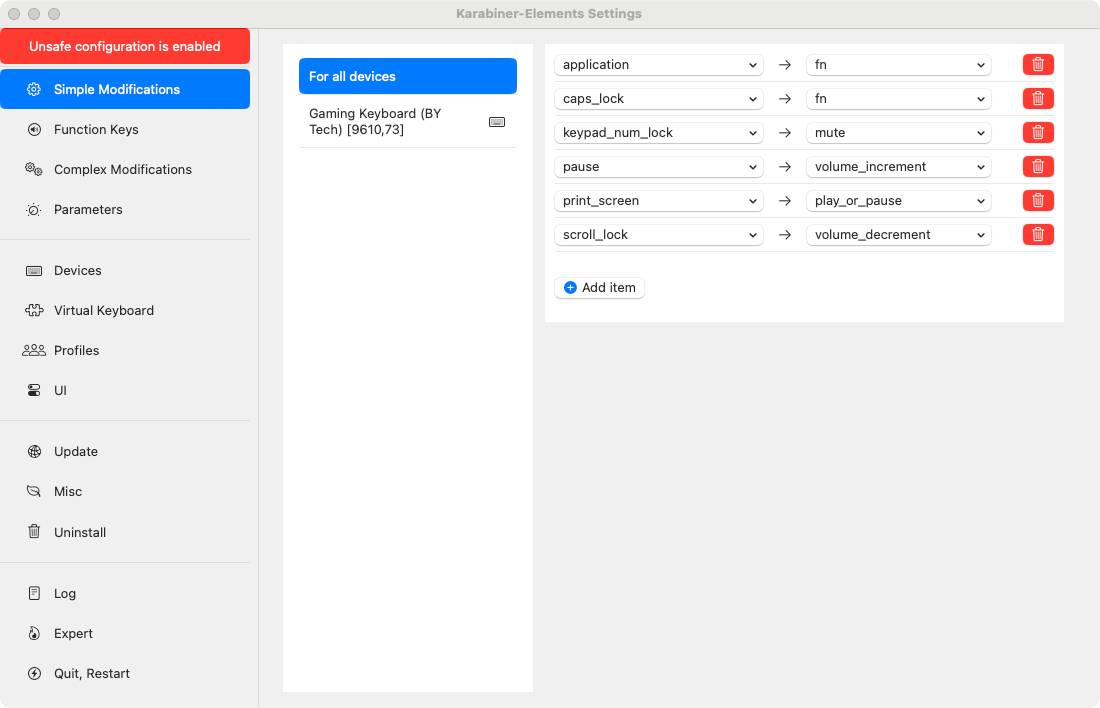Remove the scroll_lock mapping via trash icon

1038,234
